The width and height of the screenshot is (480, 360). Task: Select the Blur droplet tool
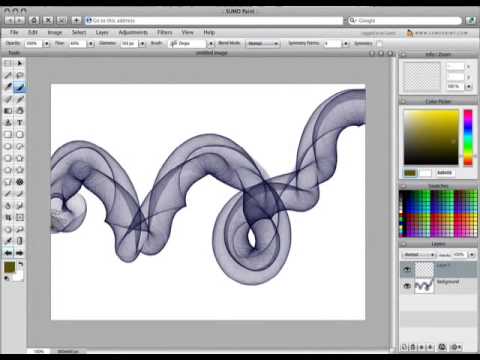point(8,206)
